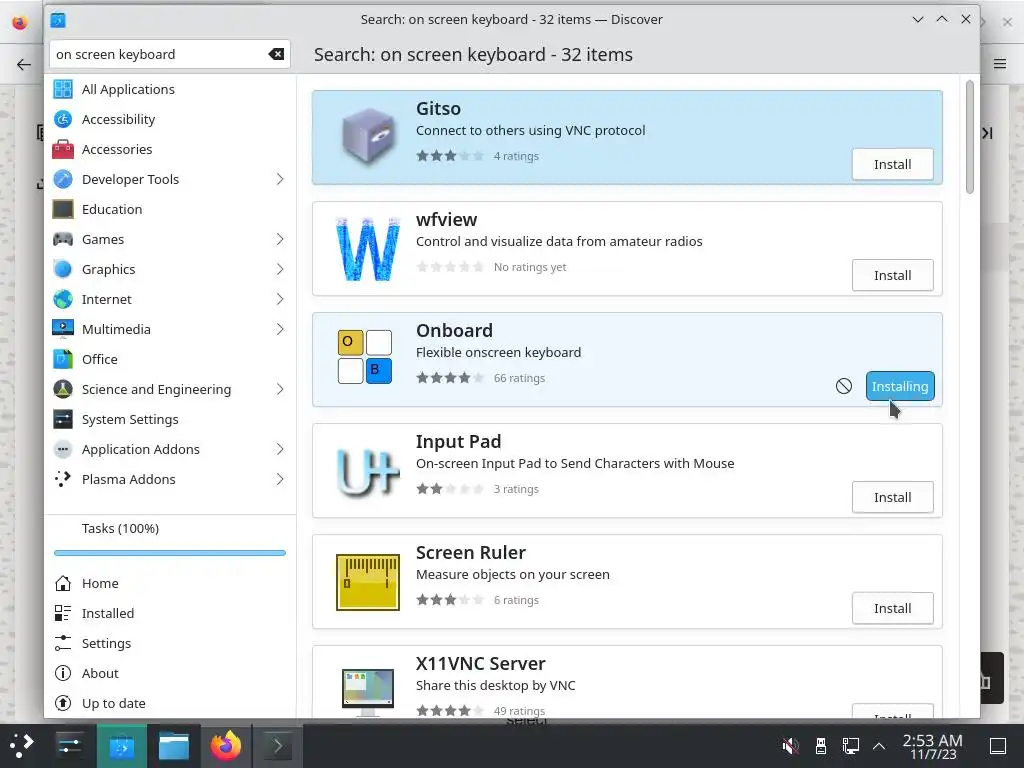Click the Office category icon
Screen dimensions: 1024x768
click(63, 359)
